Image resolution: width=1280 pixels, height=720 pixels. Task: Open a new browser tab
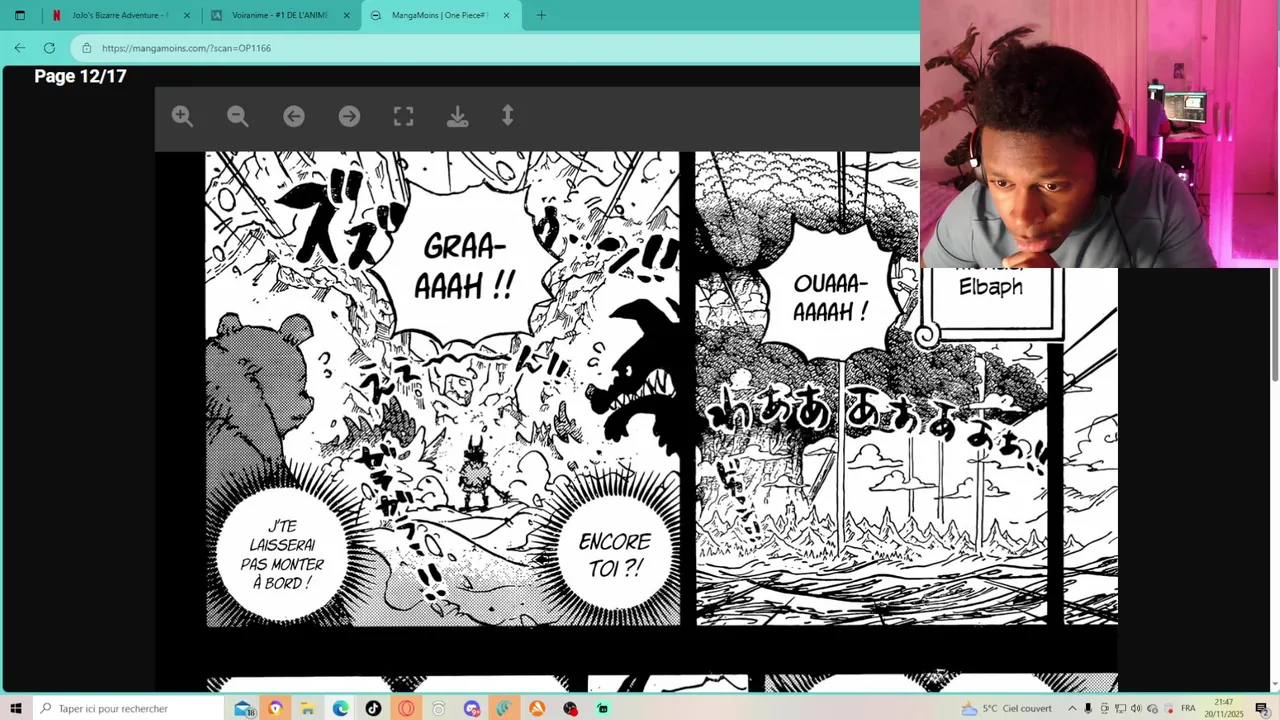(541, 15)
